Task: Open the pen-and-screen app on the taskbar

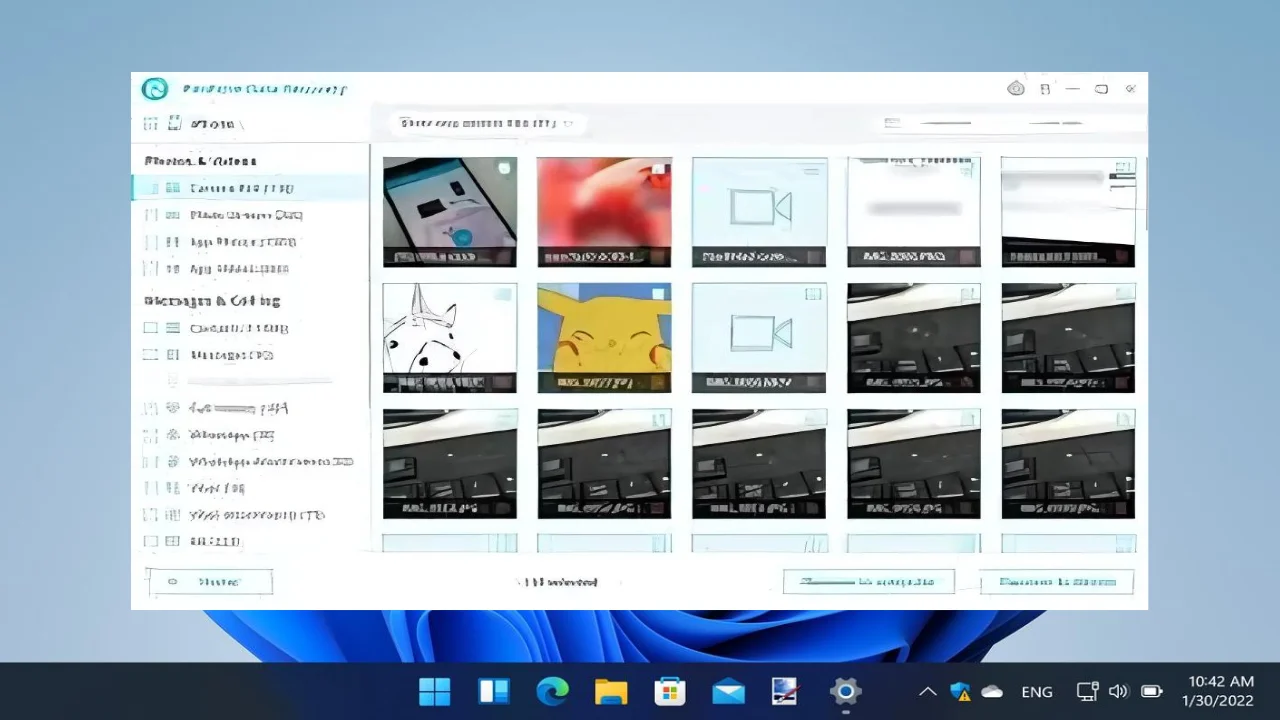Action: coord(786,691)
